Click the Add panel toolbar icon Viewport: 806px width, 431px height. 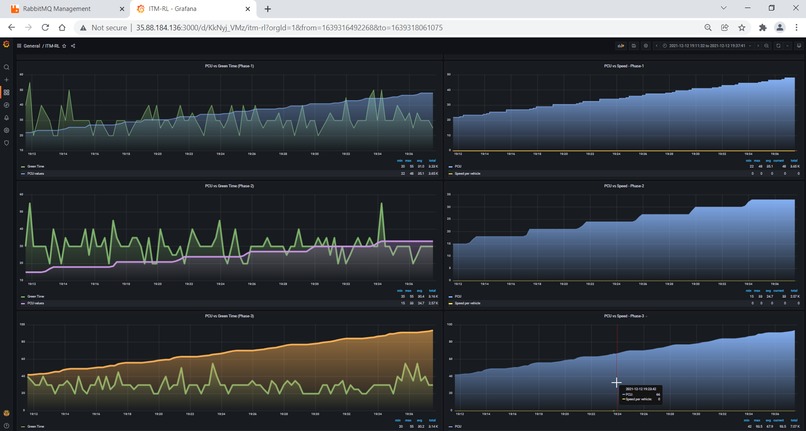(x=621, y=46)
